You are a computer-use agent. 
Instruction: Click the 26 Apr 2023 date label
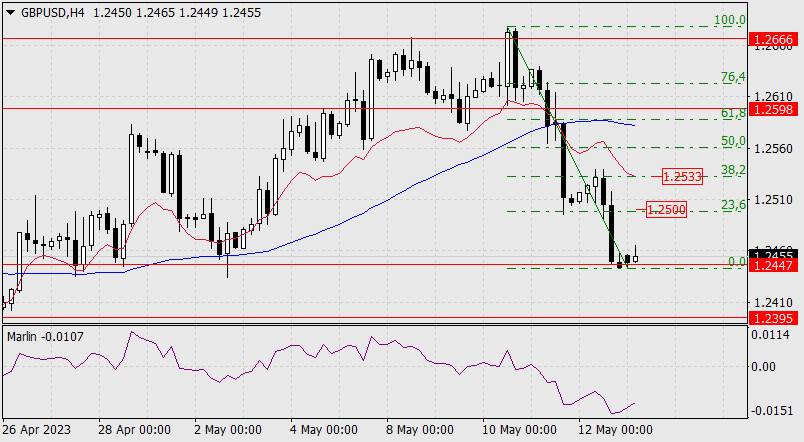37,430
